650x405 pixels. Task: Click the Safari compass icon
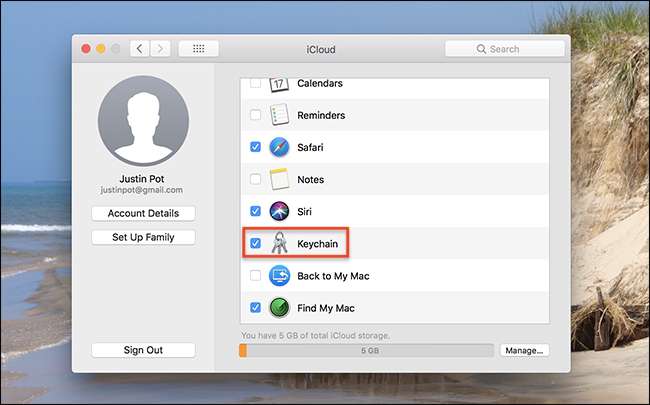point(279,147)
